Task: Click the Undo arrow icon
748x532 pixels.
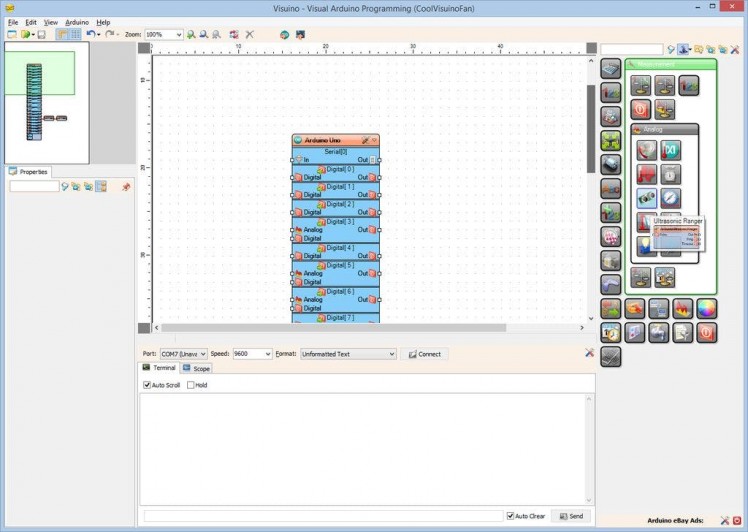Action: click(90, 34)
